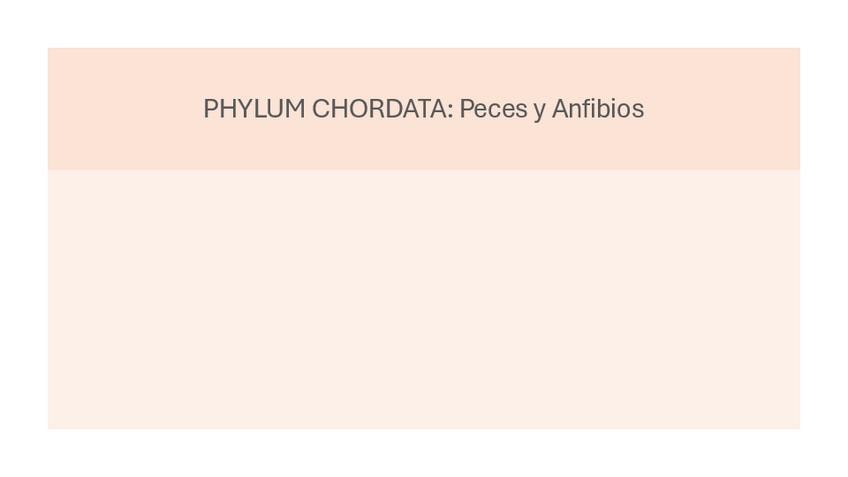The width and height of the screenshot is (848, 477).
Task: Click the white margin right of the slide
Action: pyautogui.click(x=824, y=238)
